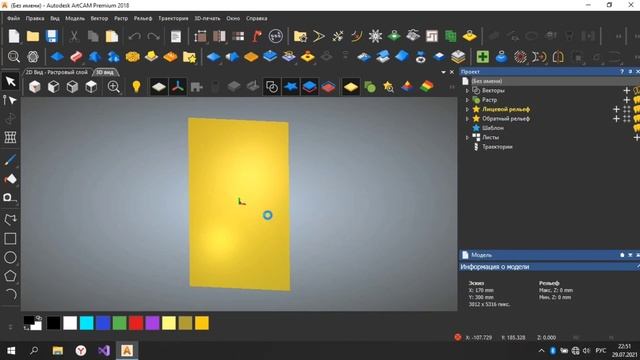Image resolution: width=640 pixels, height=360 pixels.
Task: Choose the flood fill bucket tool
Action: 10,179
